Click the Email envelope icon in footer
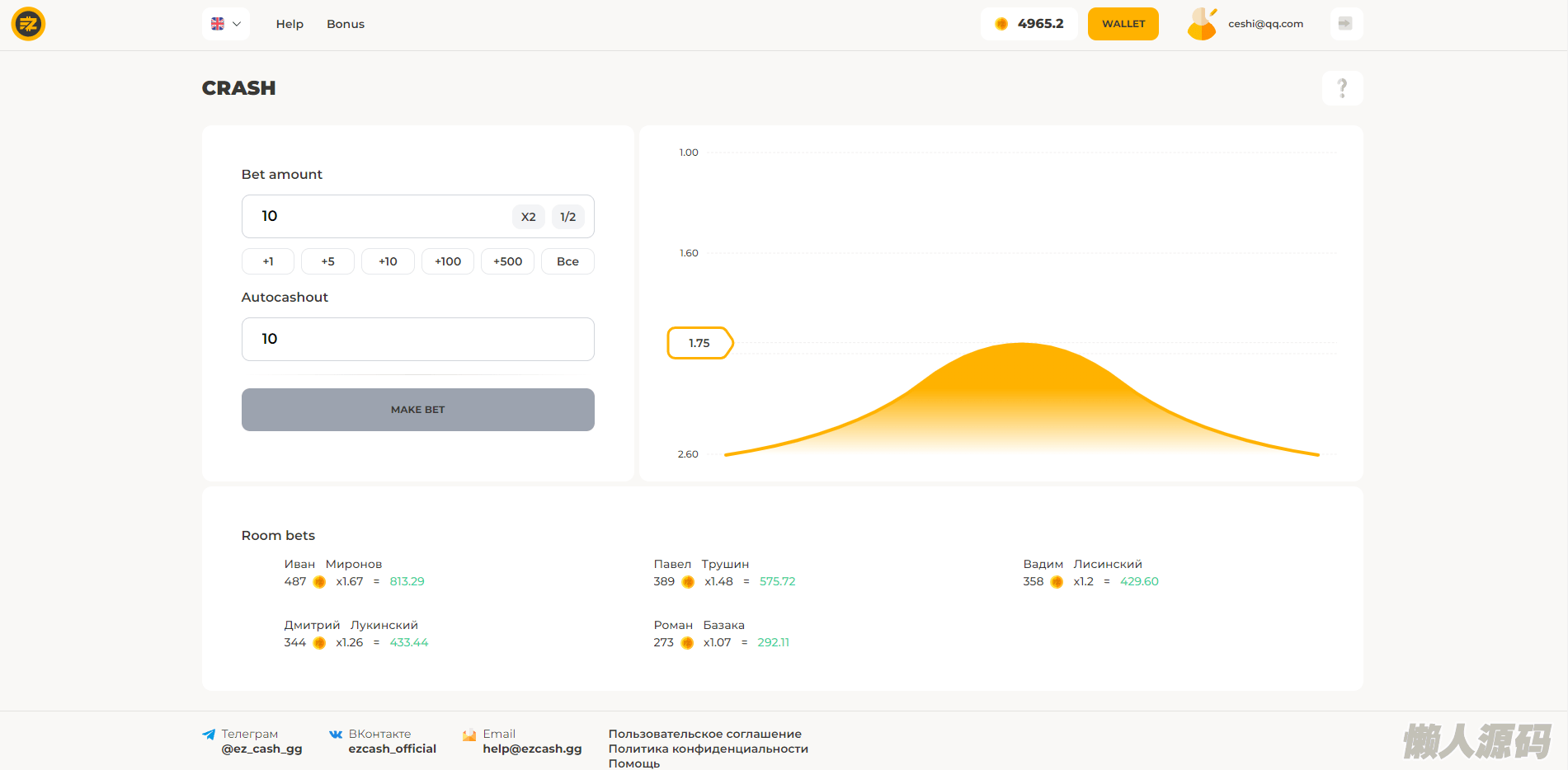The height and width of the screenshot is (770, 1568). [469, 735]
